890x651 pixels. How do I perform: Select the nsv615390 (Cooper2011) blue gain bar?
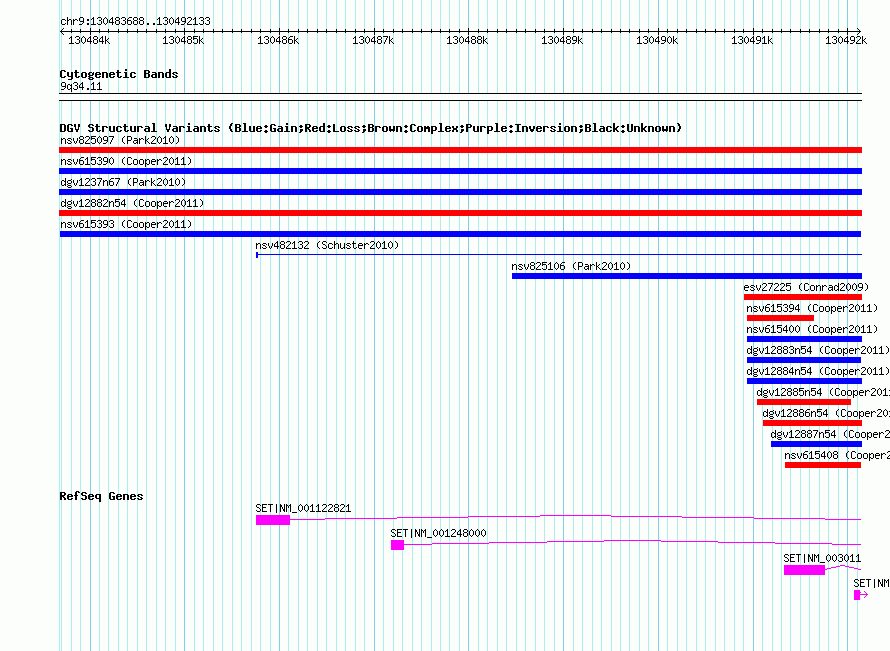(x=460, y=171)
